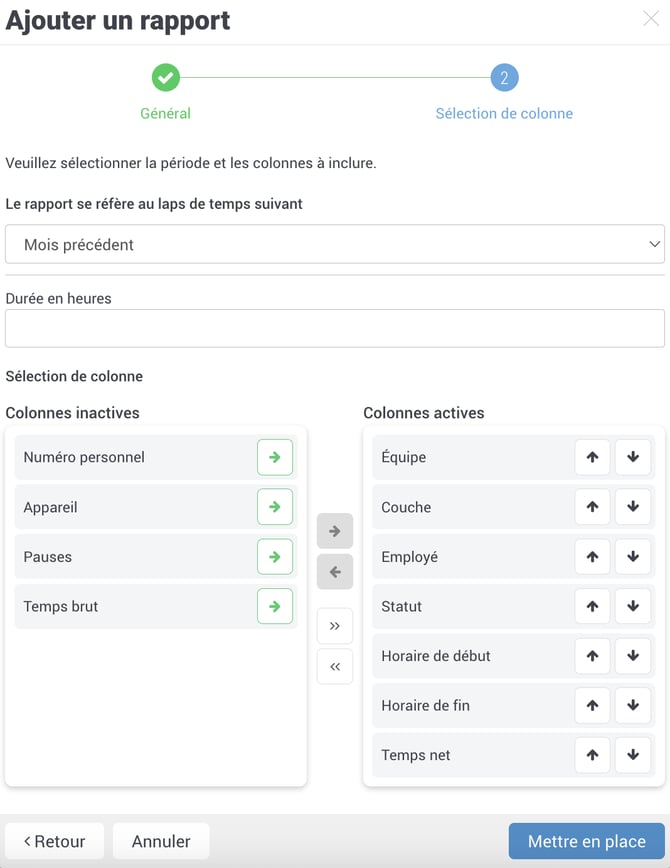Screen dimensions: 670x868
Task: Move "Statut" up in active columns
Action: 592,606
